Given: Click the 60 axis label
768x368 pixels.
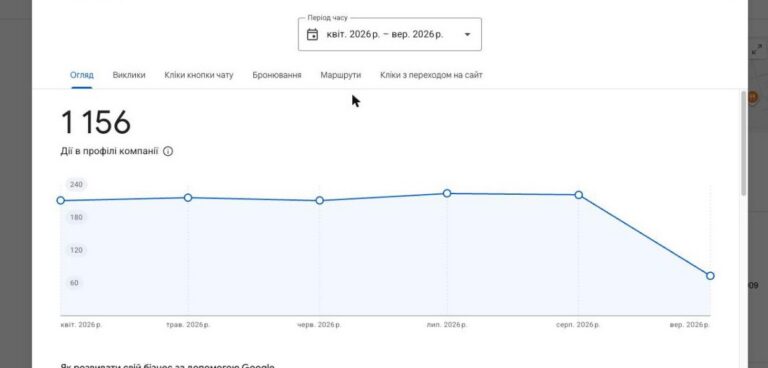Looking at the screenshot, I should [74, 283].
